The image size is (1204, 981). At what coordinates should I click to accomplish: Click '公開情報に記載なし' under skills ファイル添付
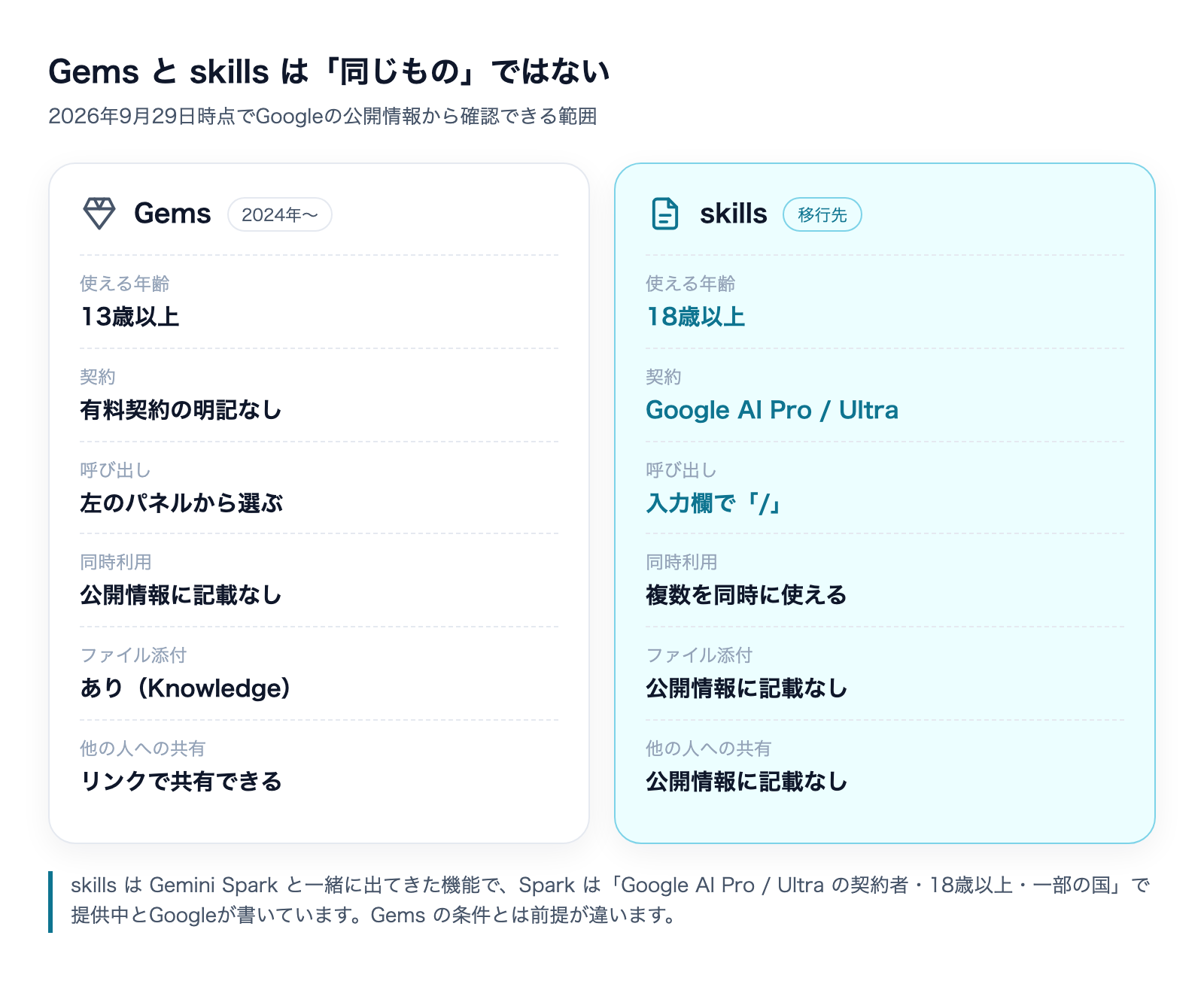747,688
